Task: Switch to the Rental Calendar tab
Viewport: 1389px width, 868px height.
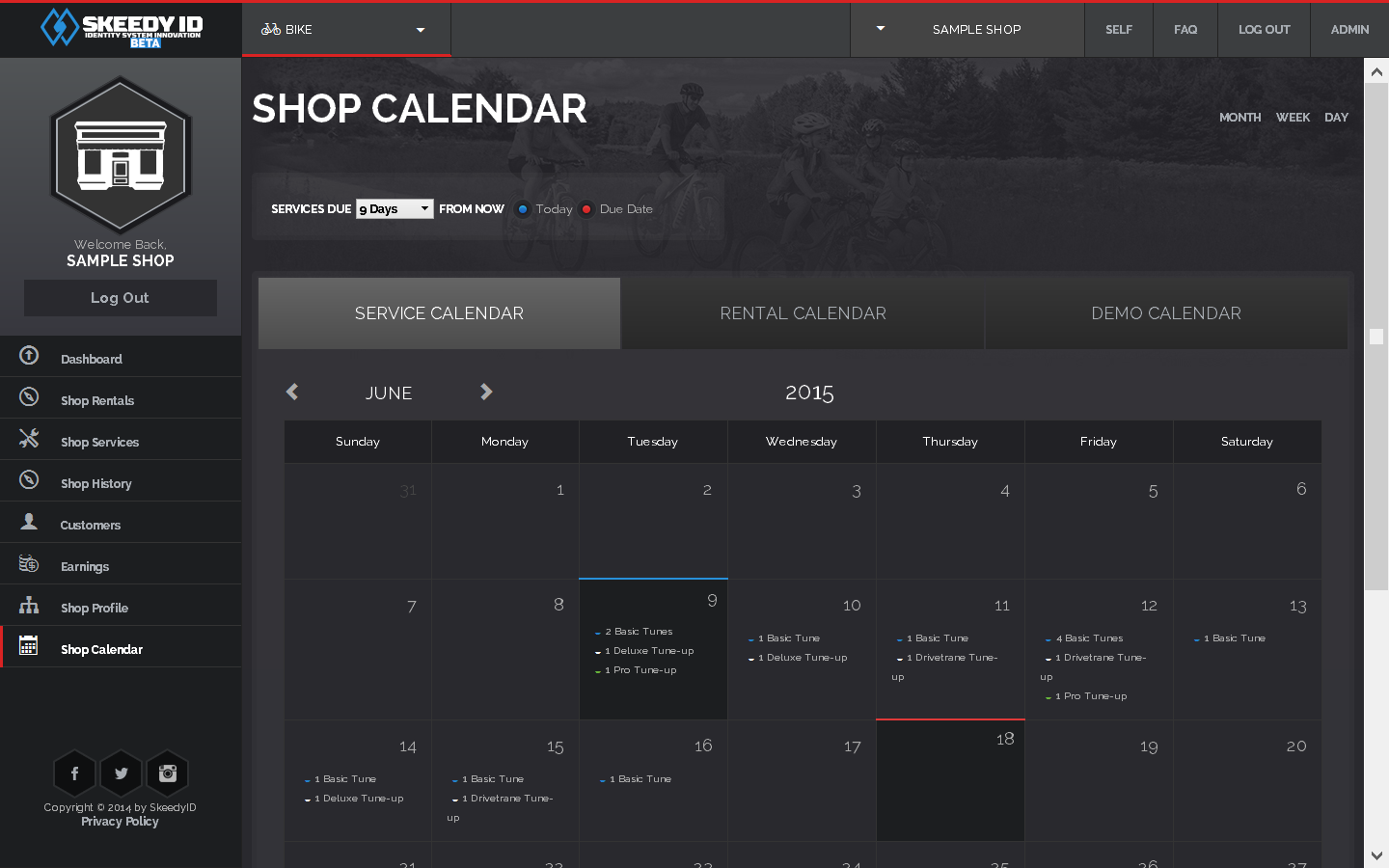Action: point(803,313)
